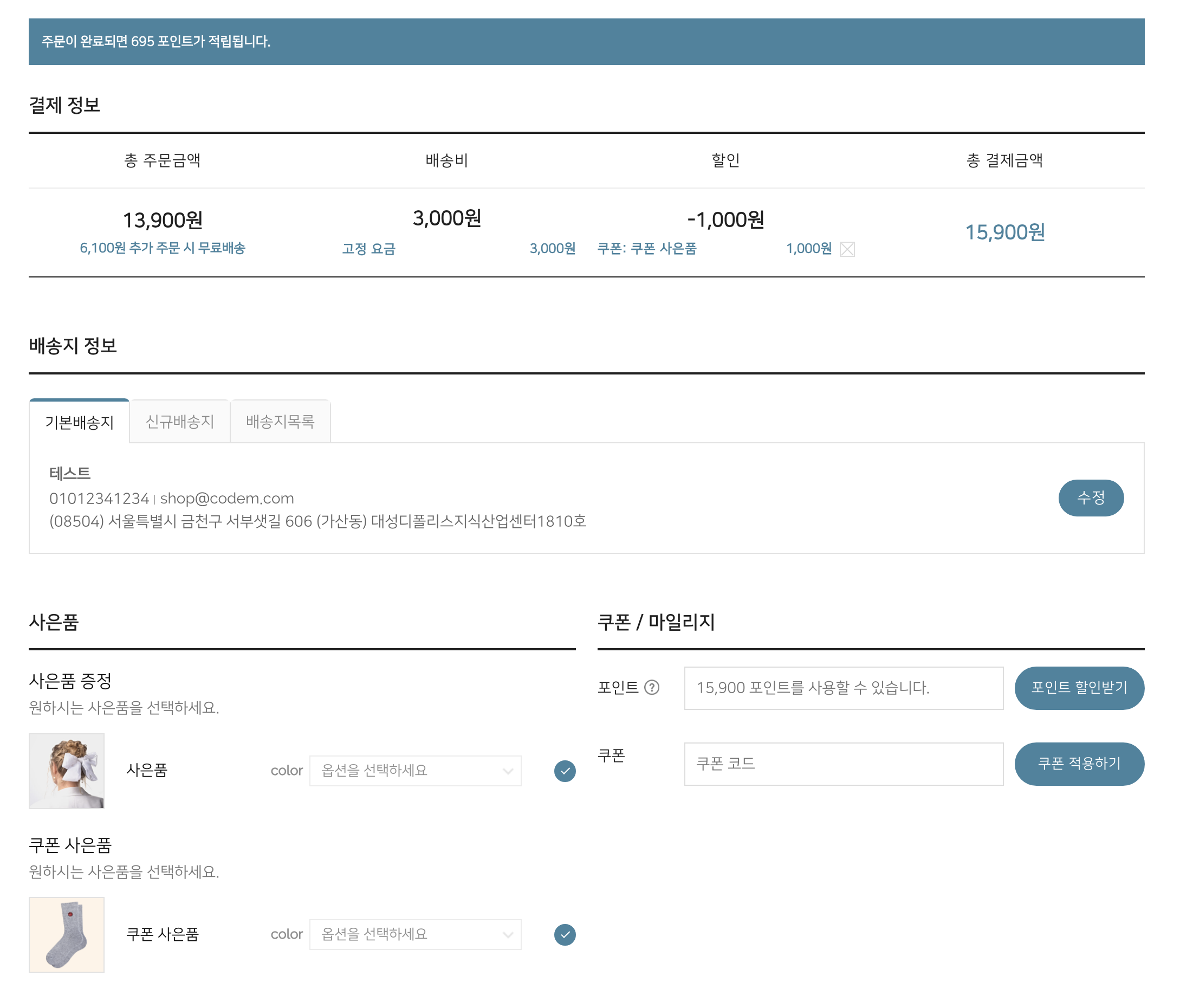Click the shop@codem.com email text
Image resolution: width=1180 pixels, height=1008 pixels.
[226, 499]
